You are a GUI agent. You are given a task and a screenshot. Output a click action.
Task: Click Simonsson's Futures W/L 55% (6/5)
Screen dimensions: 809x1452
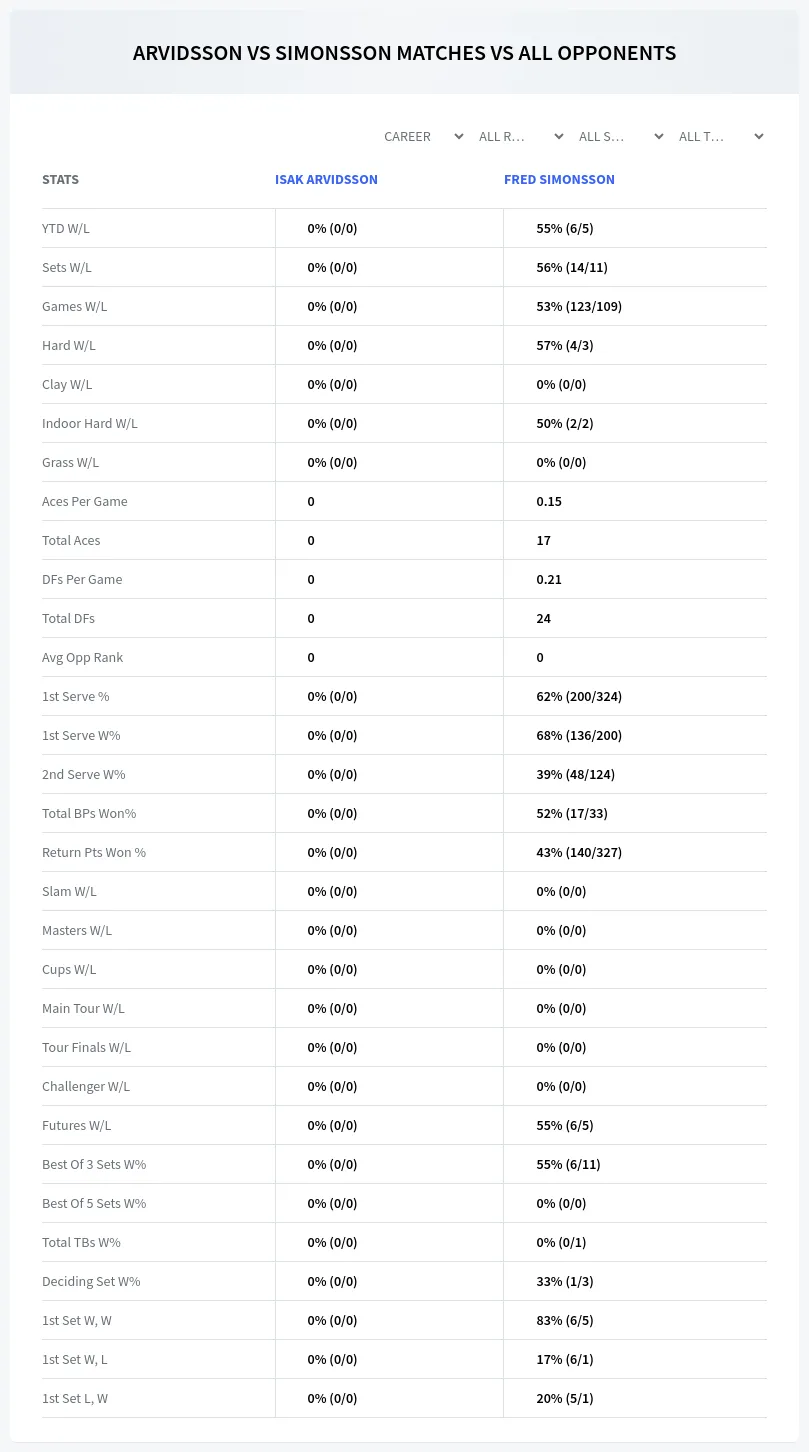[565, 1125]
